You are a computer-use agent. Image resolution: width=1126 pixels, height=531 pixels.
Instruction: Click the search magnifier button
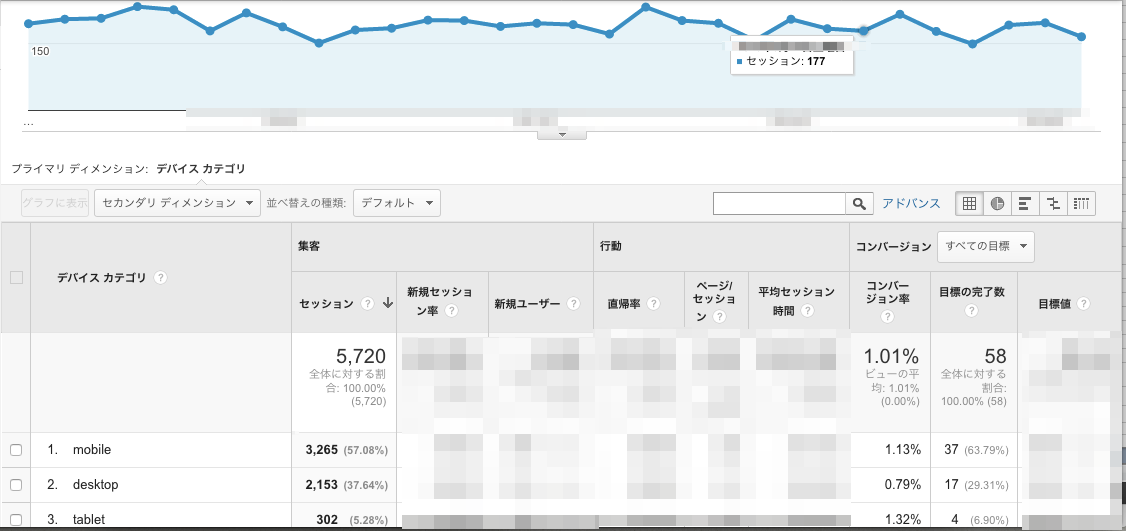(x=859, y=203)
